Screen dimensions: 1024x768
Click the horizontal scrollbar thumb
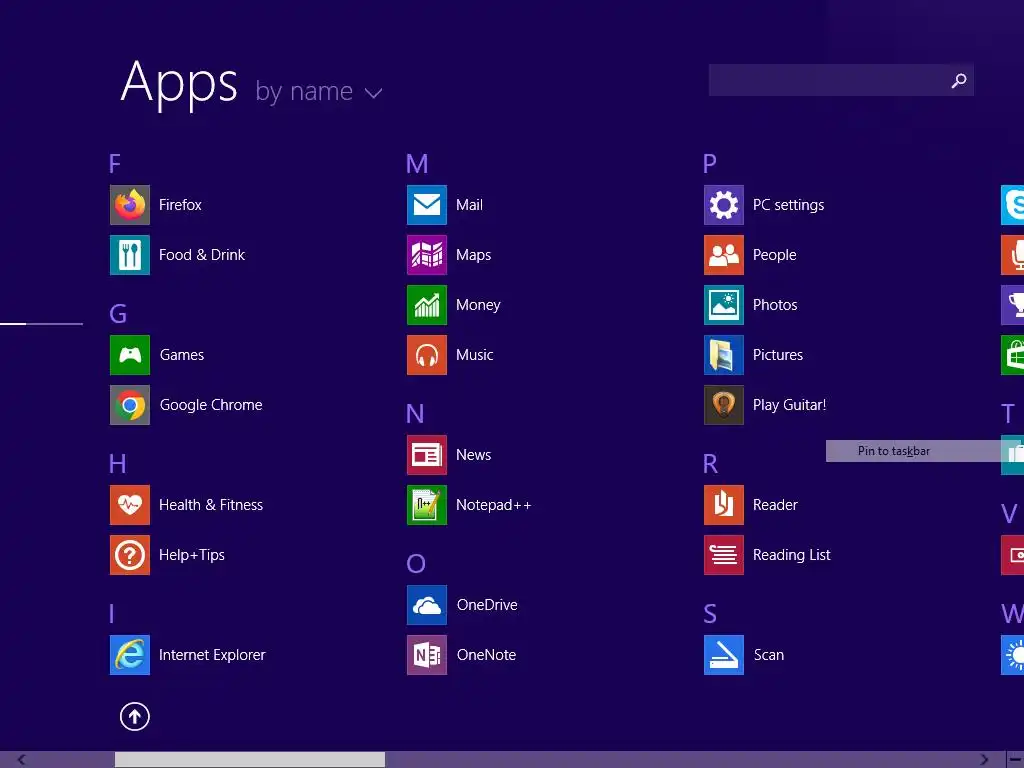pyautogui.click(x=250, y=760)
